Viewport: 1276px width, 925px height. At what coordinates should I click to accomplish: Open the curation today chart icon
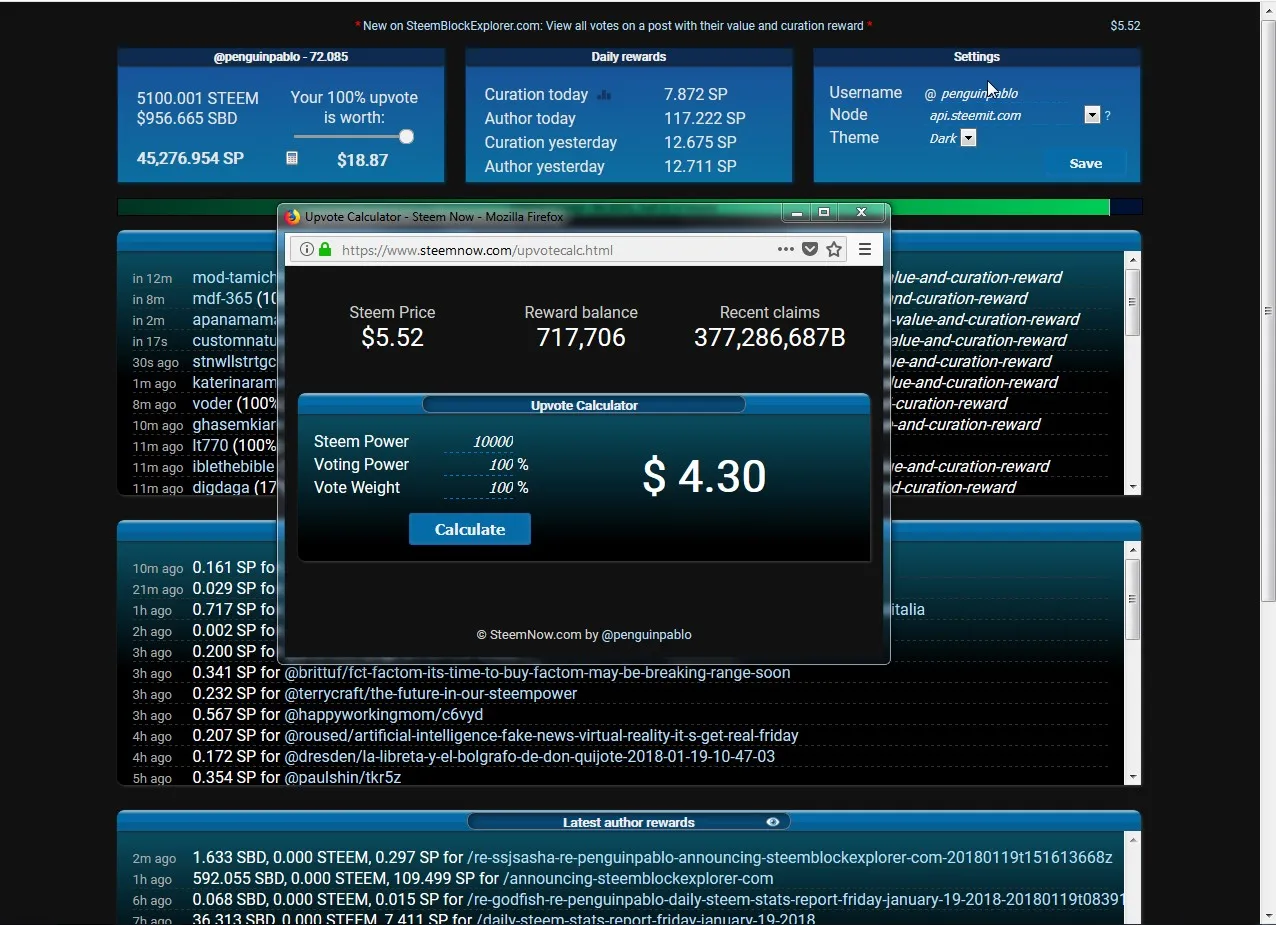coord(604,95)
